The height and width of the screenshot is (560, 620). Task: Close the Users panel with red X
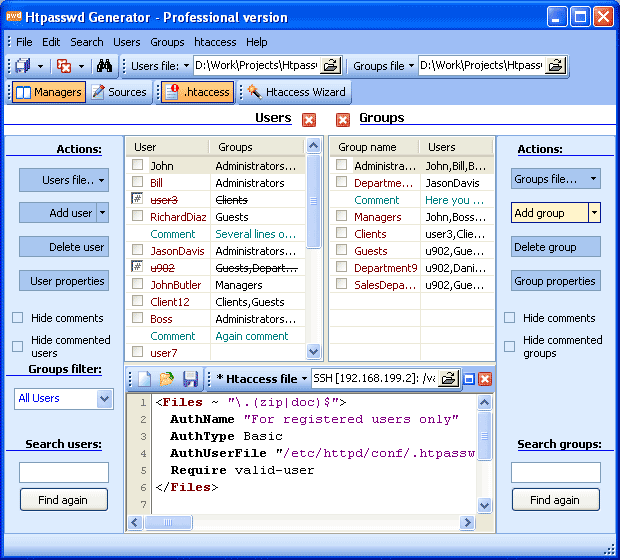coord(309,119)
